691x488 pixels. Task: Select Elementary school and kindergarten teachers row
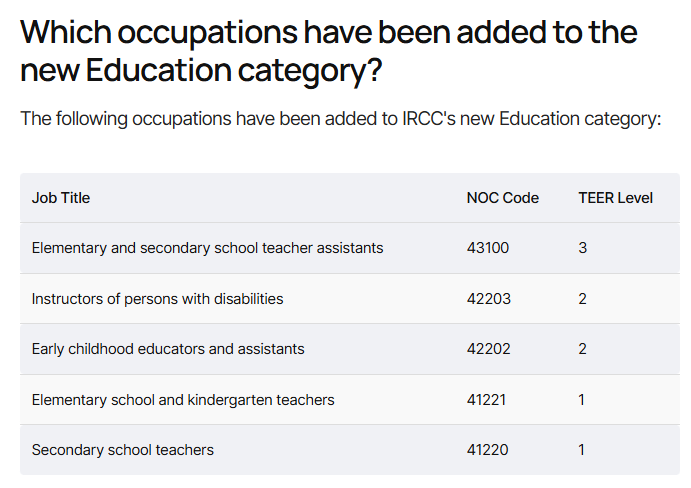350,400
